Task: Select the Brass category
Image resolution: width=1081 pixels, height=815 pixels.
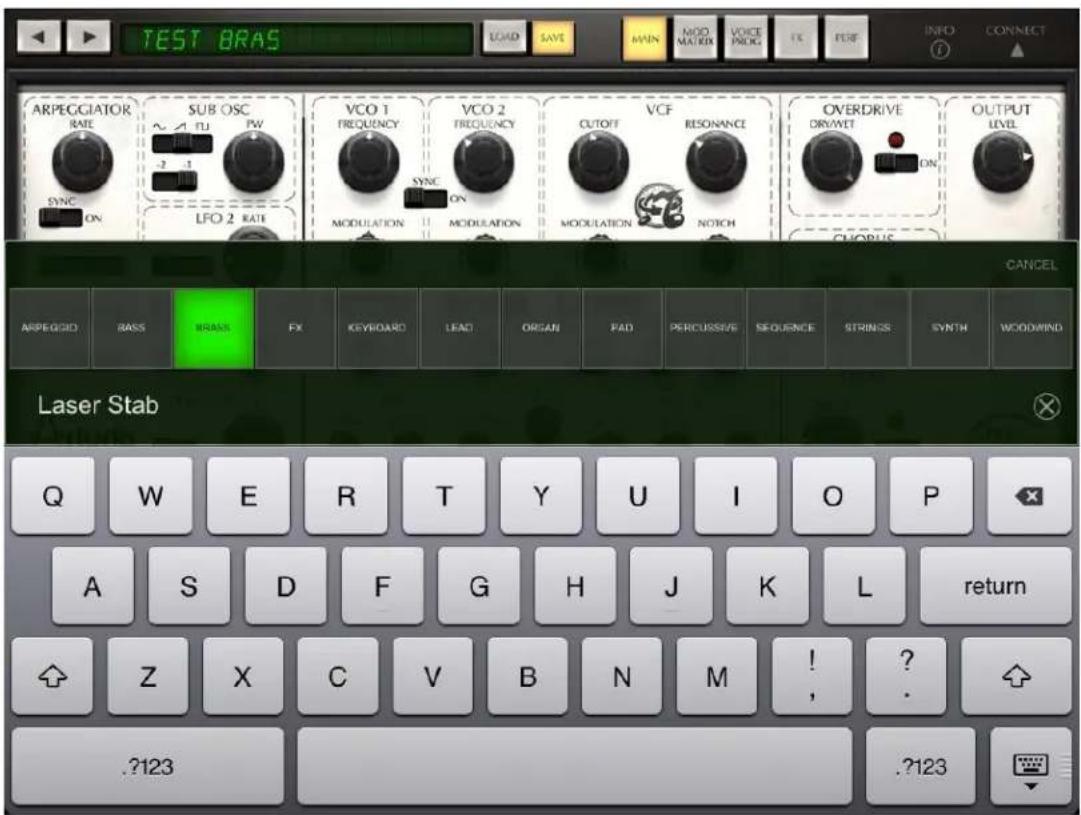Action: (x=213, y=328)
